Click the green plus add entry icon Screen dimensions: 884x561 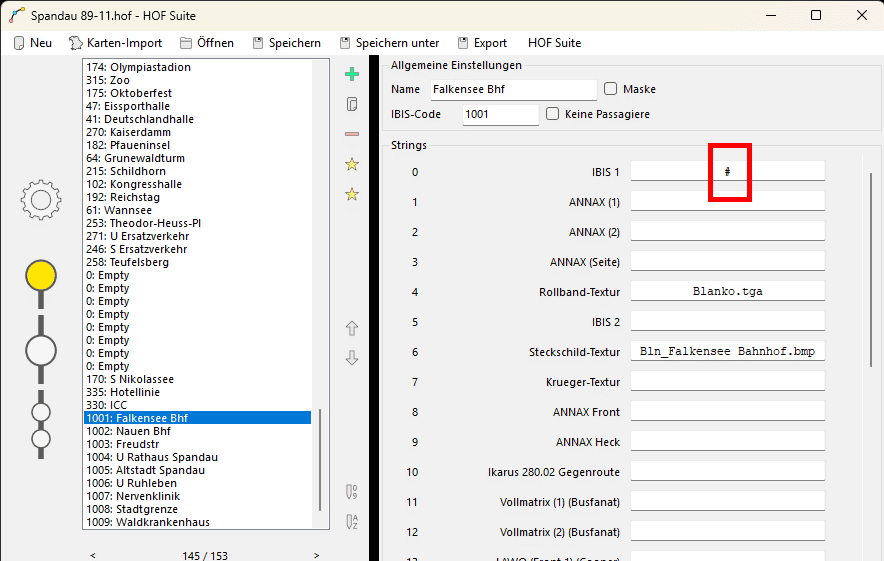tap(351, 74)
